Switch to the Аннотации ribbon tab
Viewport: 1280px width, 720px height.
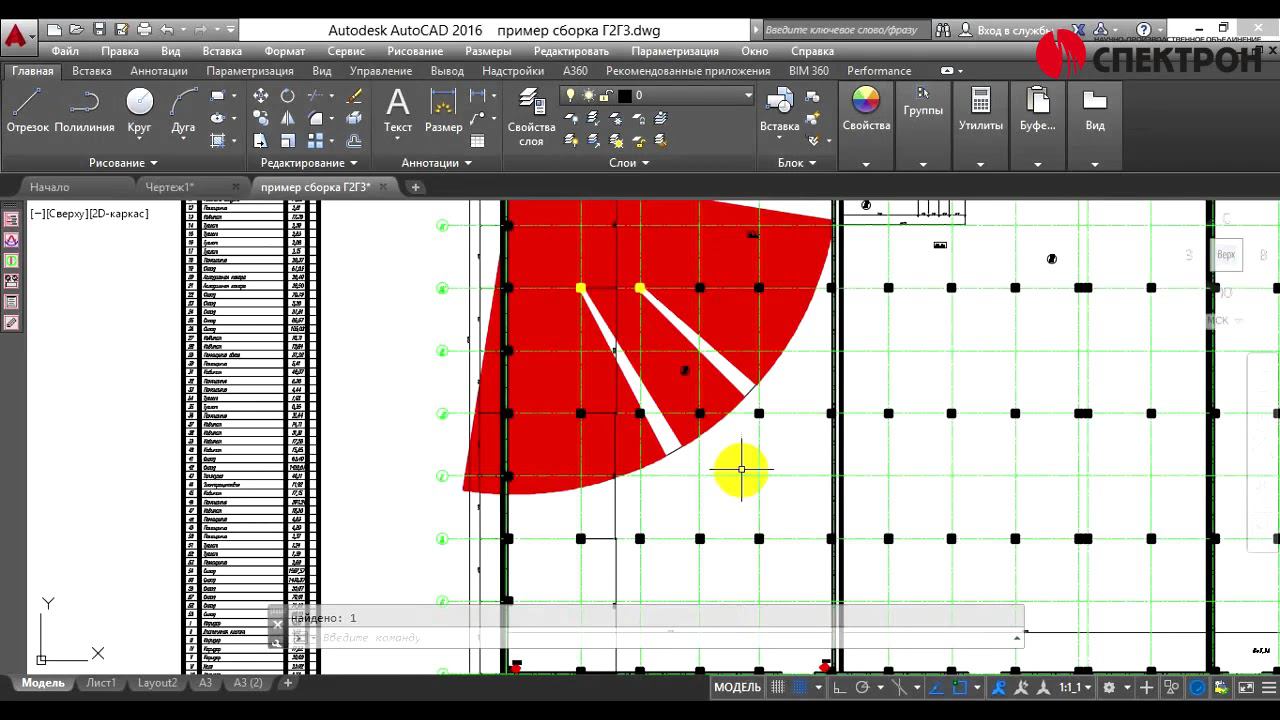pyautogui.click(x=159, y=71)
